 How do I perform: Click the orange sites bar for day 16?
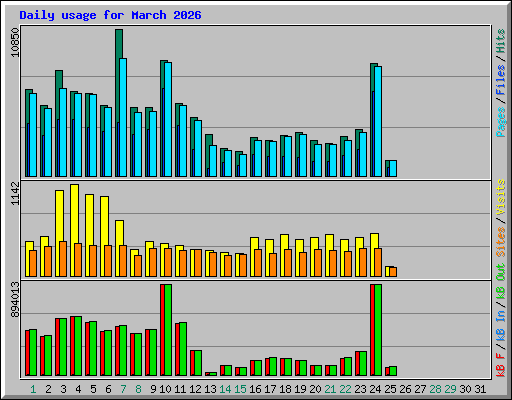coord(258,263)
